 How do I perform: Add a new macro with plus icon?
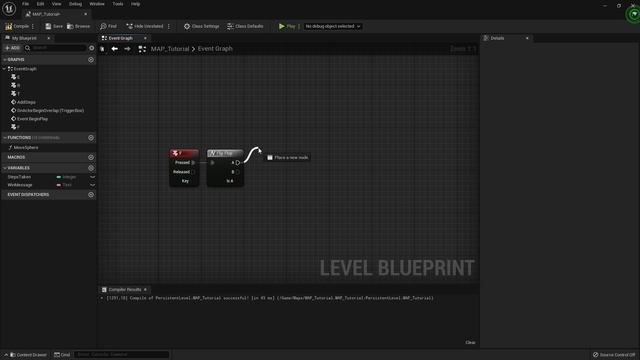91,157
